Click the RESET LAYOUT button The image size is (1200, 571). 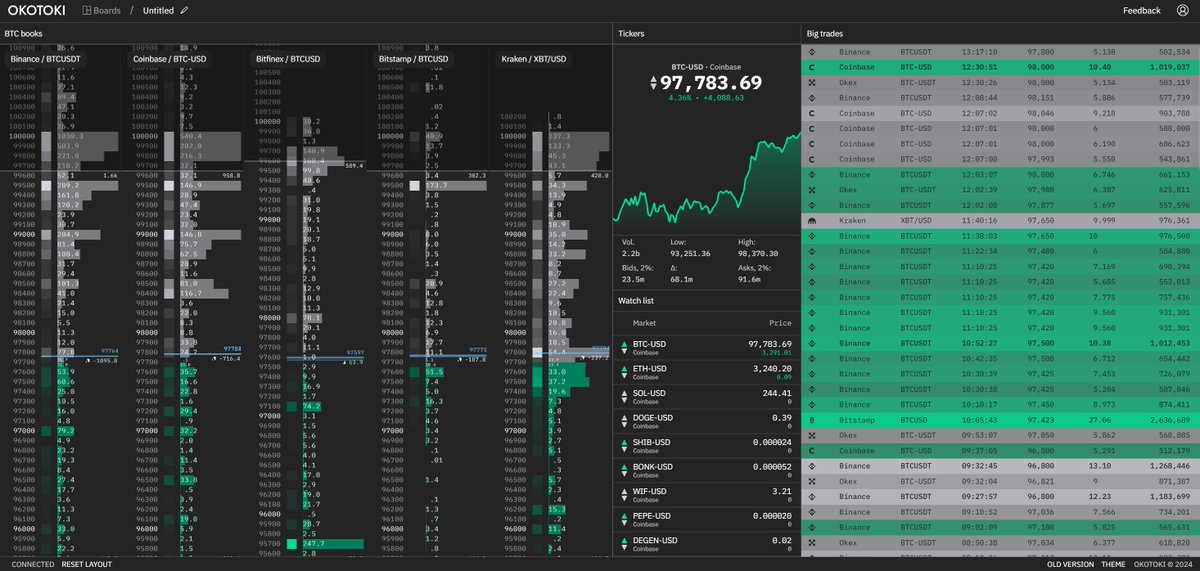(x=87, y=564)
